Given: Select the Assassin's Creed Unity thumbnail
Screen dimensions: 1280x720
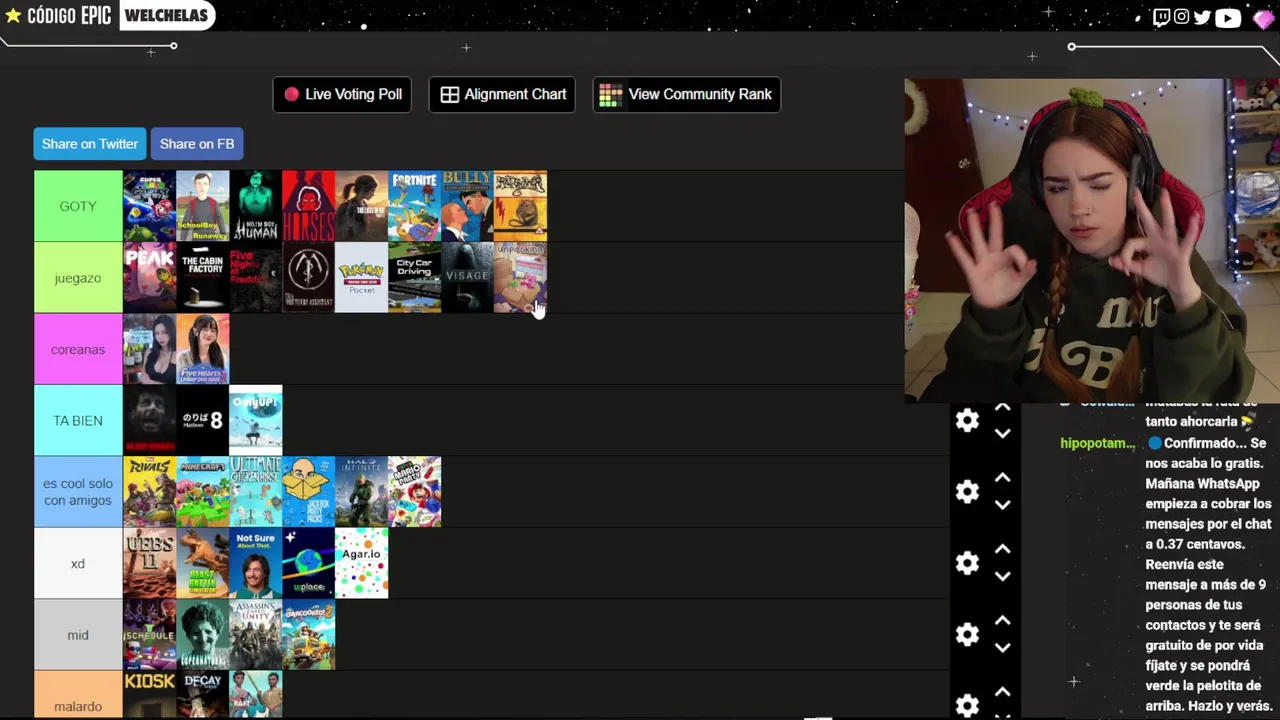Looking at the screenshot, I should (255, 635).
